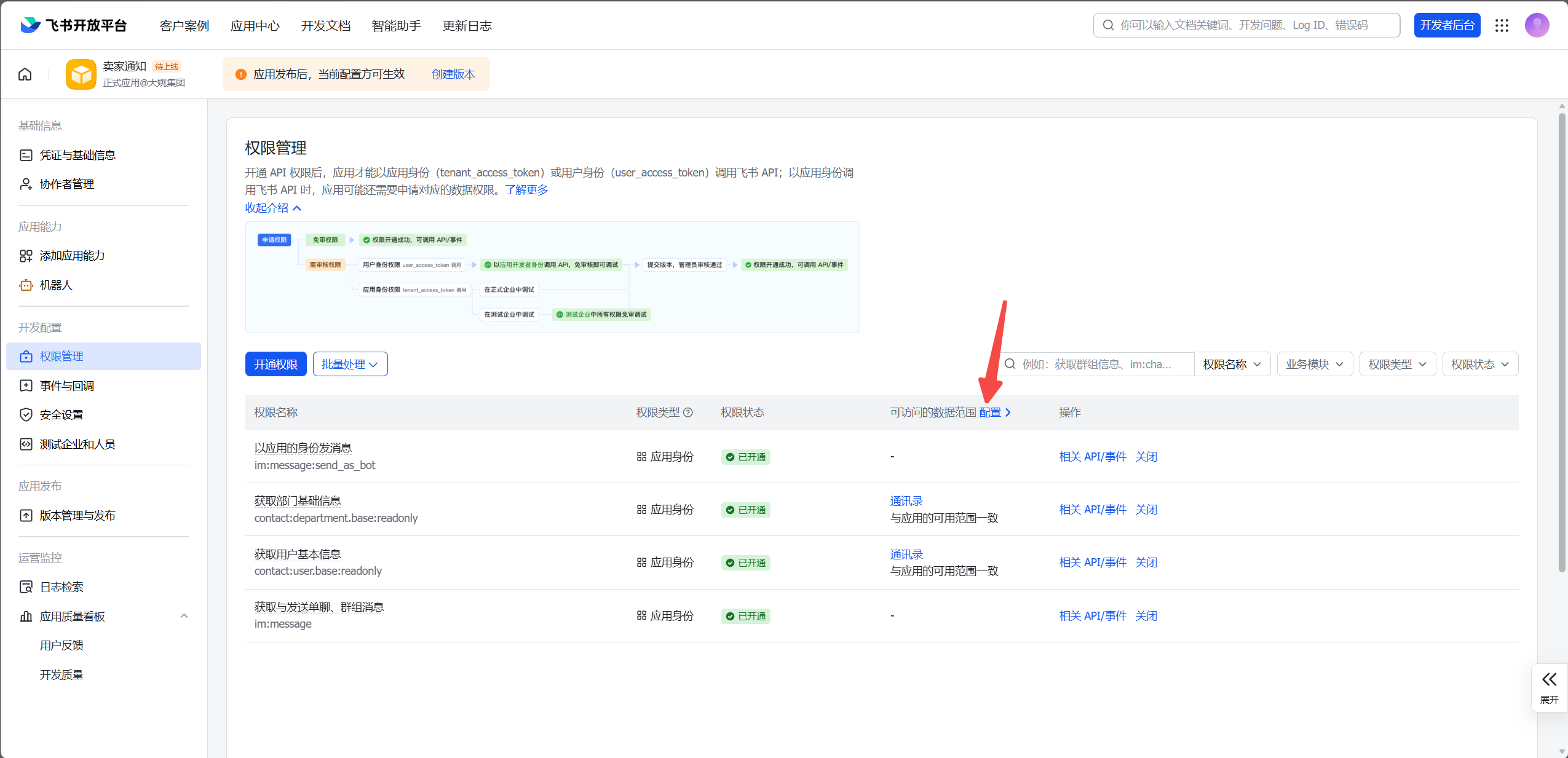Open the 客户案例 nav item
This screenshot has width=1568, height=758.
[184, 26]
